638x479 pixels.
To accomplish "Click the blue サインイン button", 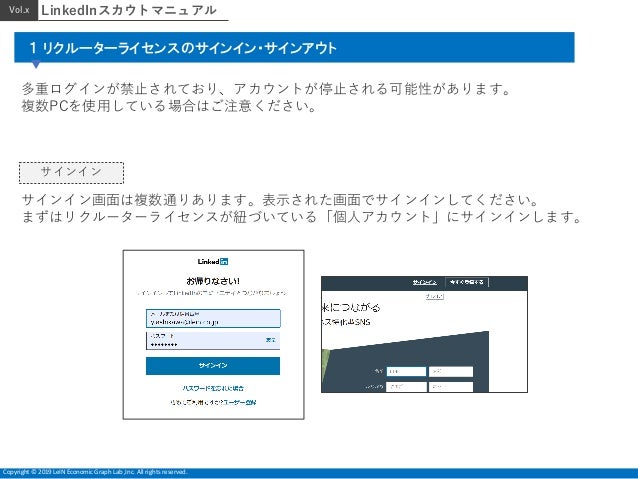I will pyautogui.click(x=213, y=365).
